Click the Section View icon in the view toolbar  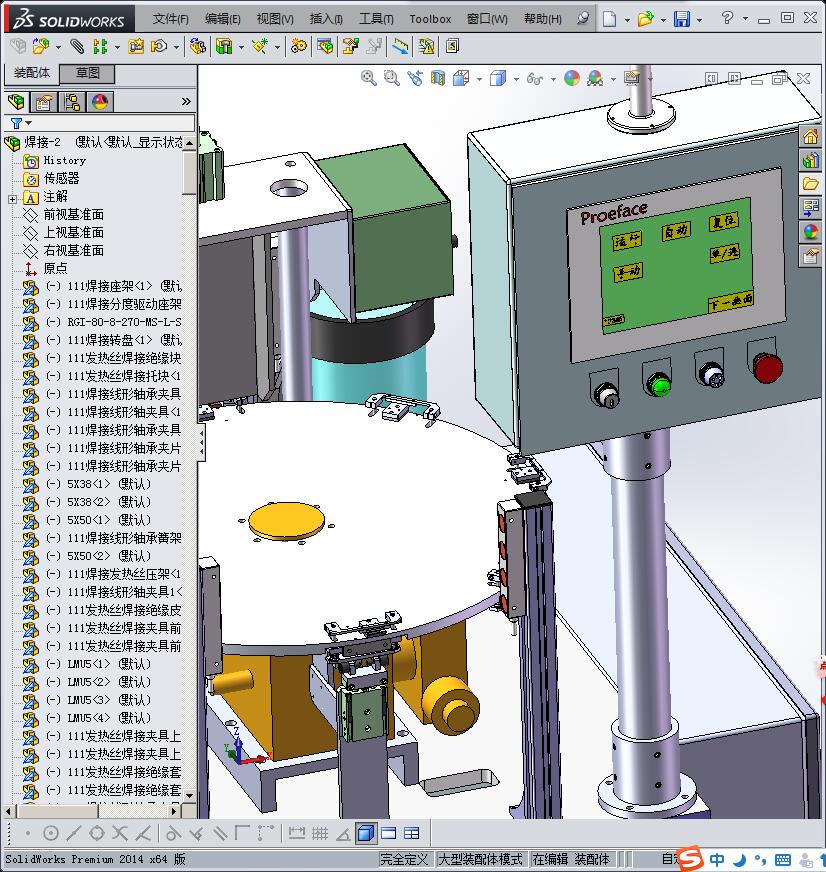point(438,78)
